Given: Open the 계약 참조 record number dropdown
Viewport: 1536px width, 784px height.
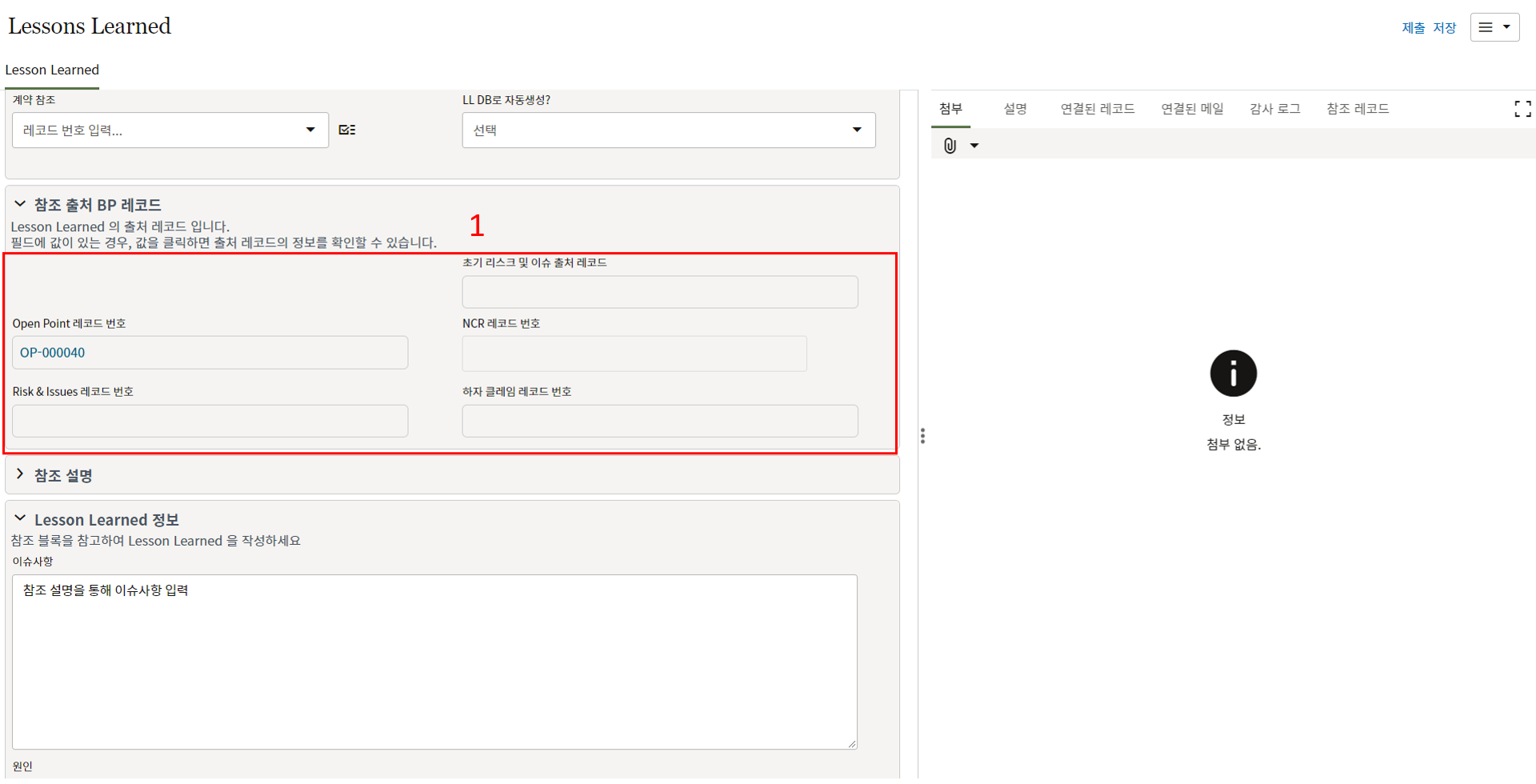Looking at the screenshot, I should [310, 130].
